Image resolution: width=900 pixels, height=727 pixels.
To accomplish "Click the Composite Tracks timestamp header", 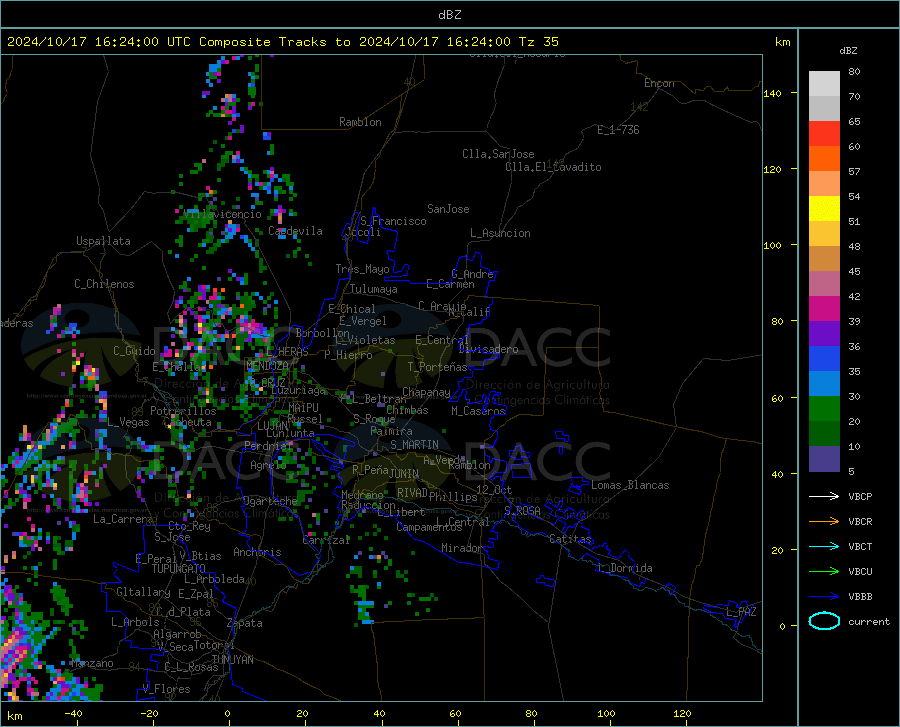I will (x=282, y=42).
